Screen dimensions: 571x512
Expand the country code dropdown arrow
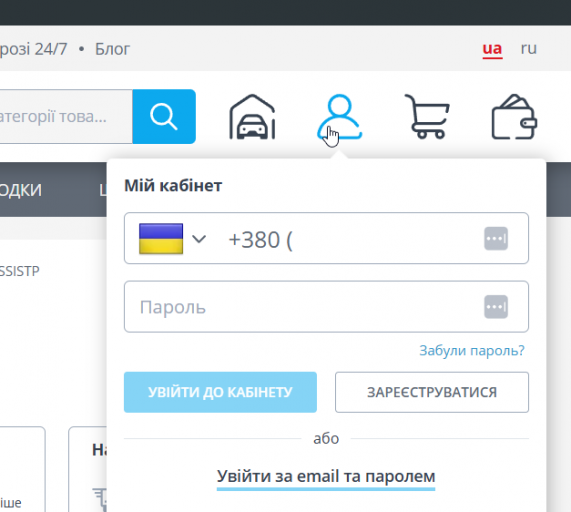click(199, 239)
